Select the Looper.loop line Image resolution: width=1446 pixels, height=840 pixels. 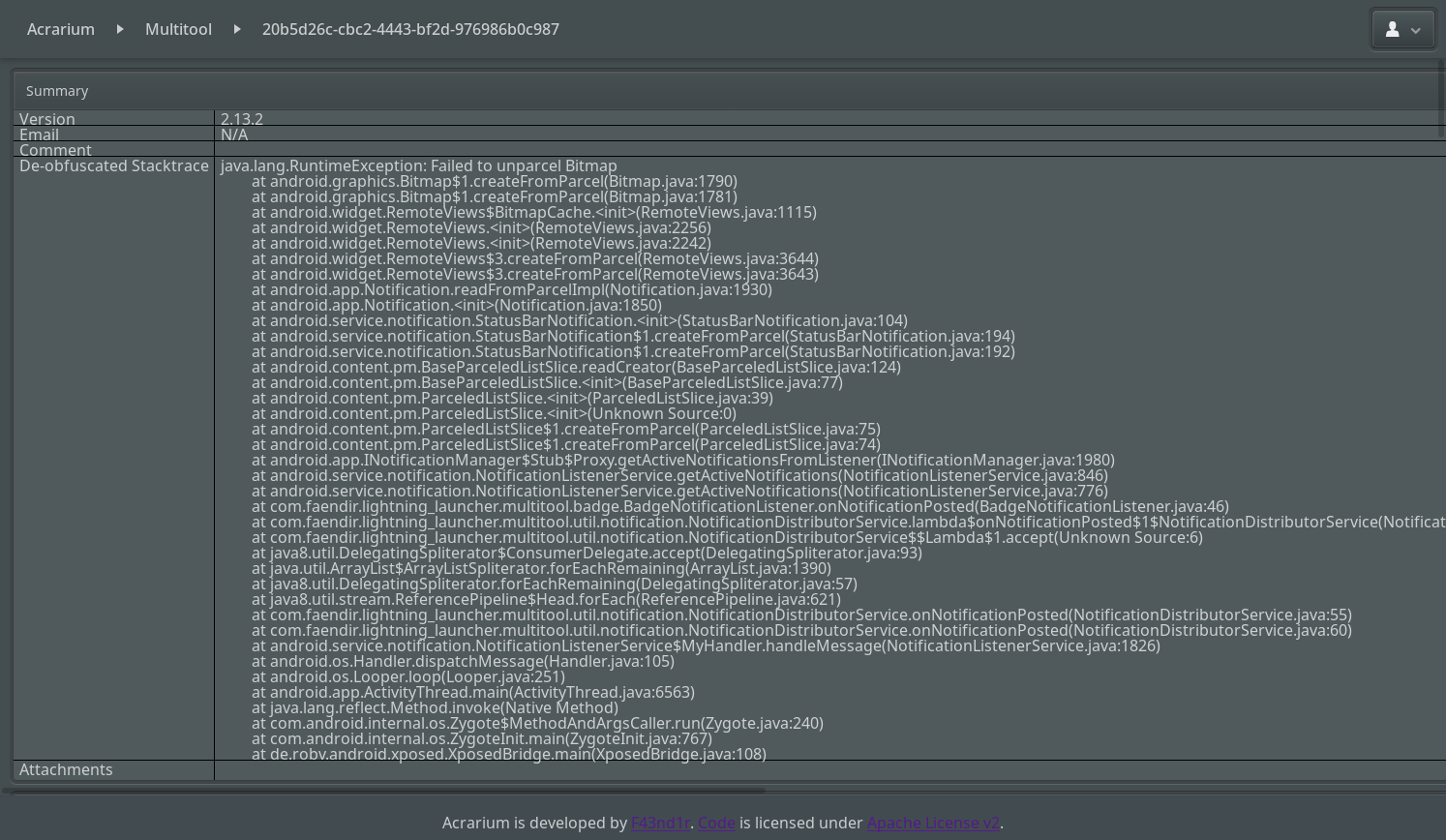[408, 676]
